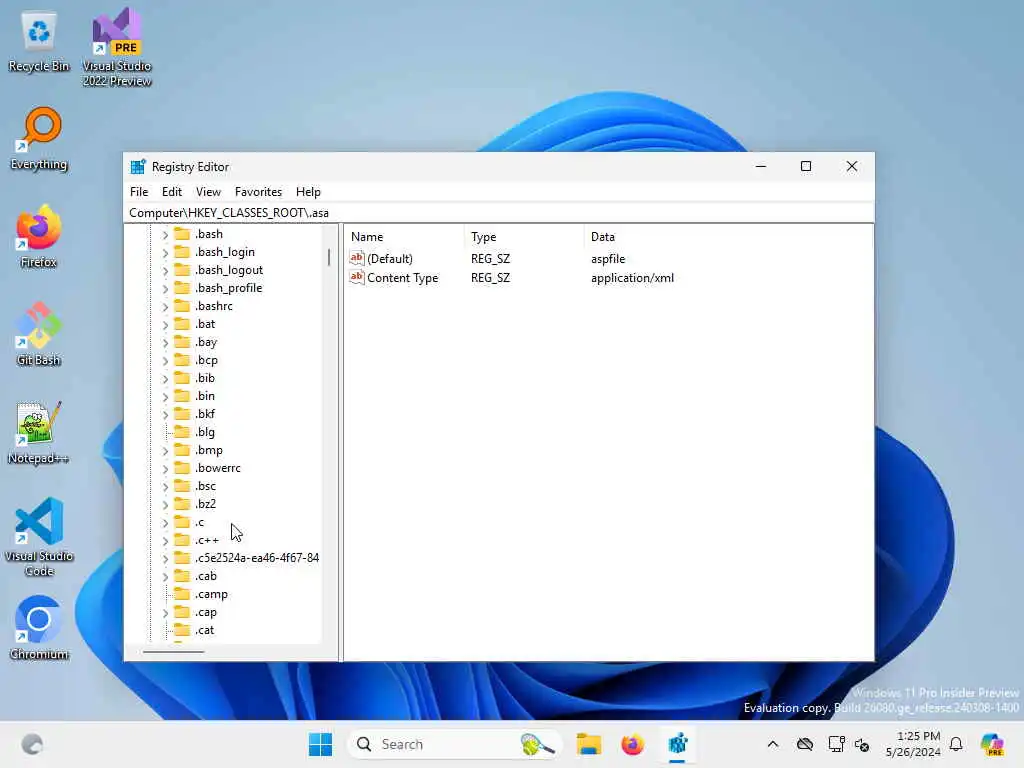Click the application/xml data value
Image resolution: width=1024 pixels, height=768 pixels.
point(632,278)
